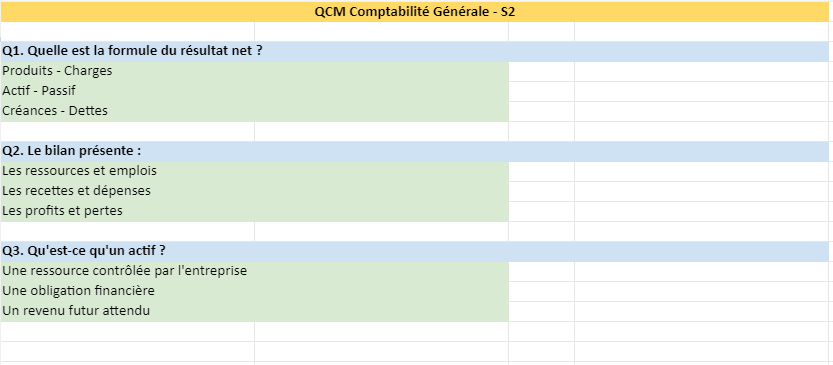This screenshot has height=365, width=833.
Task: Click the empty cell right of 'Actif - Passif'
Action: click(541, 91)
